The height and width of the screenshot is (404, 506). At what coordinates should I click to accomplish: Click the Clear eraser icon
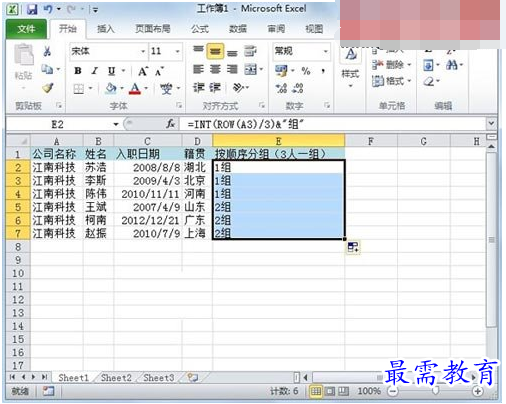429,81
